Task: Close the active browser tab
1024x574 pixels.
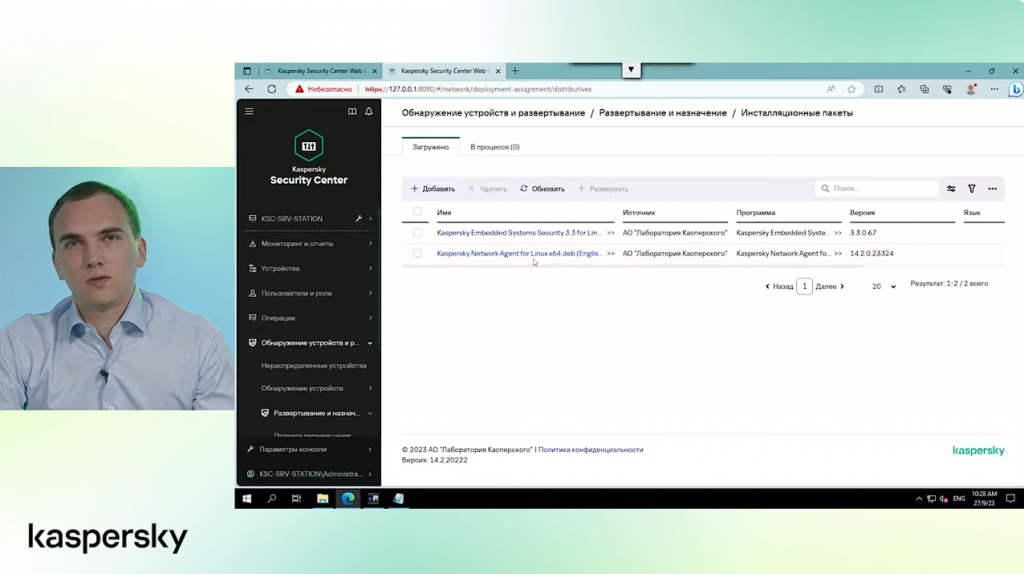Action: (498, 71)
